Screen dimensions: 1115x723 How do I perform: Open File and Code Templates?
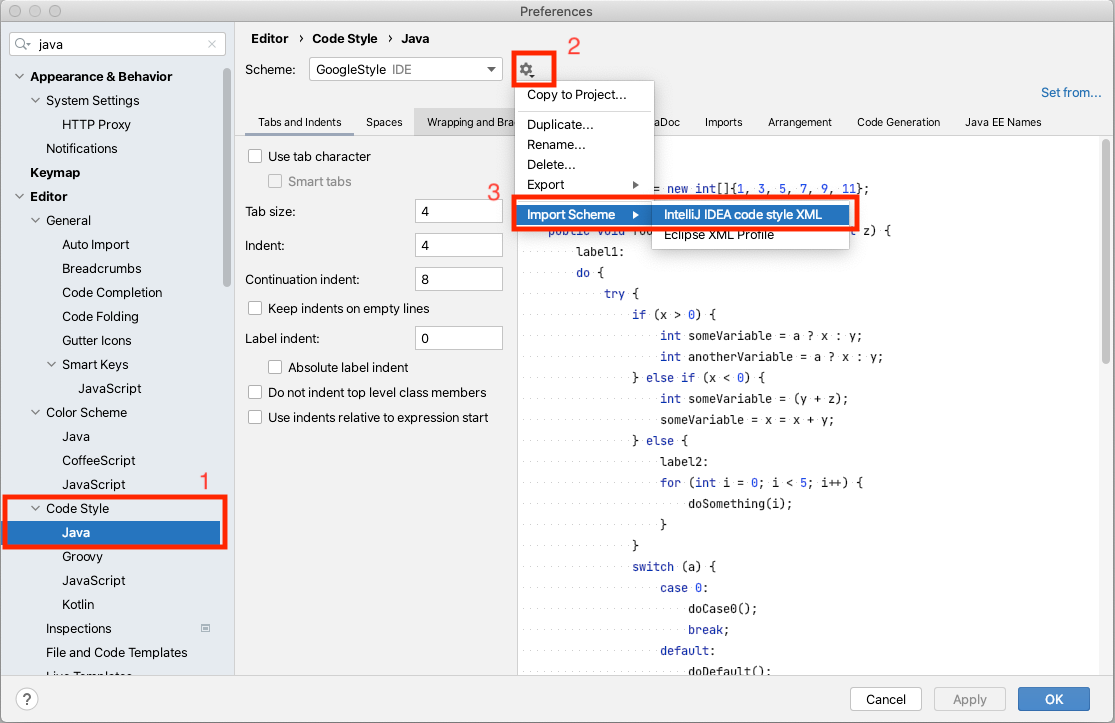click(x=117, y=653)
